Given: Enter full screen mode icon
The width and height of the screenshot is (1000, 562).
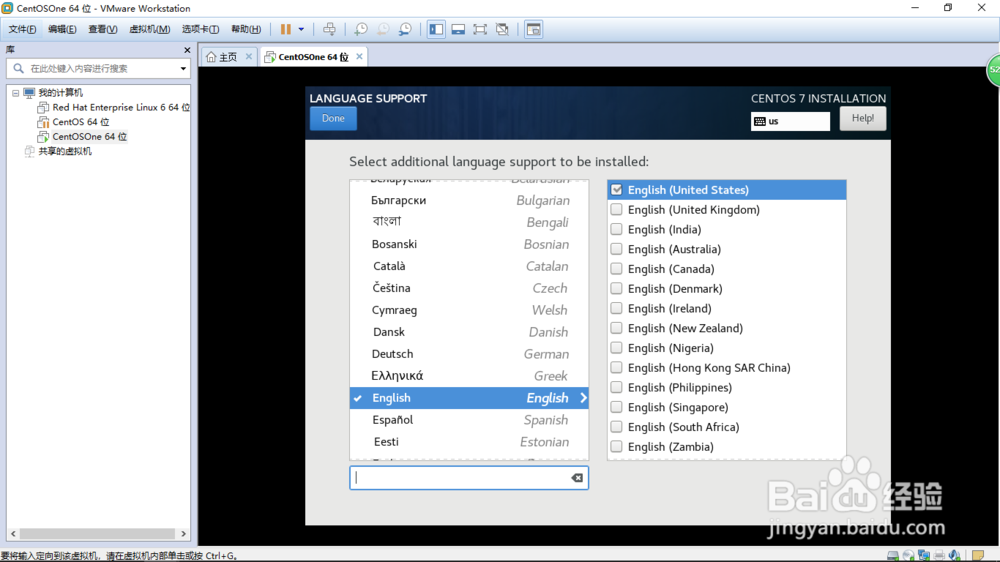Looking at the screenshot, I should click(480, 29).
